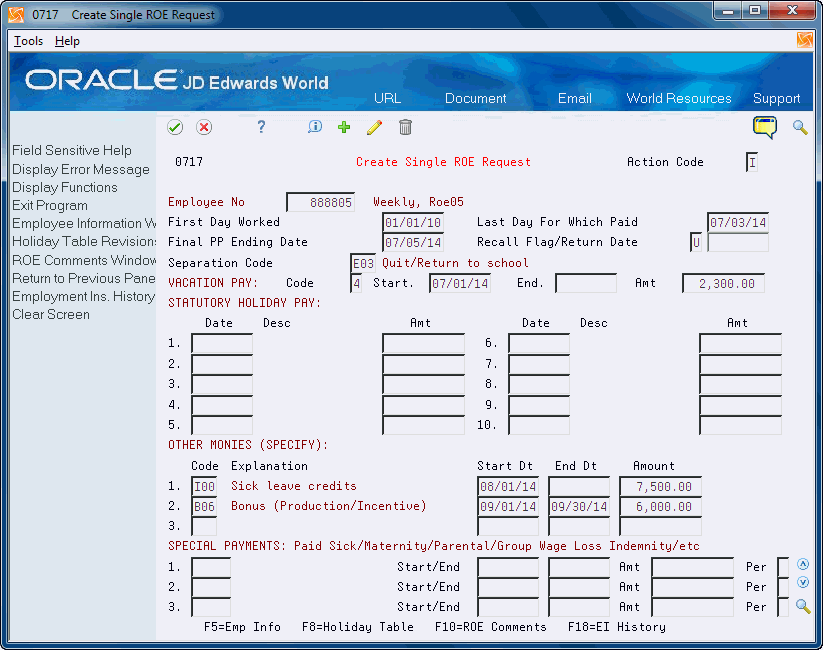Click Statutory Holiday row 1 Date field
This screenshot has height=650, width=823.
coord(222,343)
